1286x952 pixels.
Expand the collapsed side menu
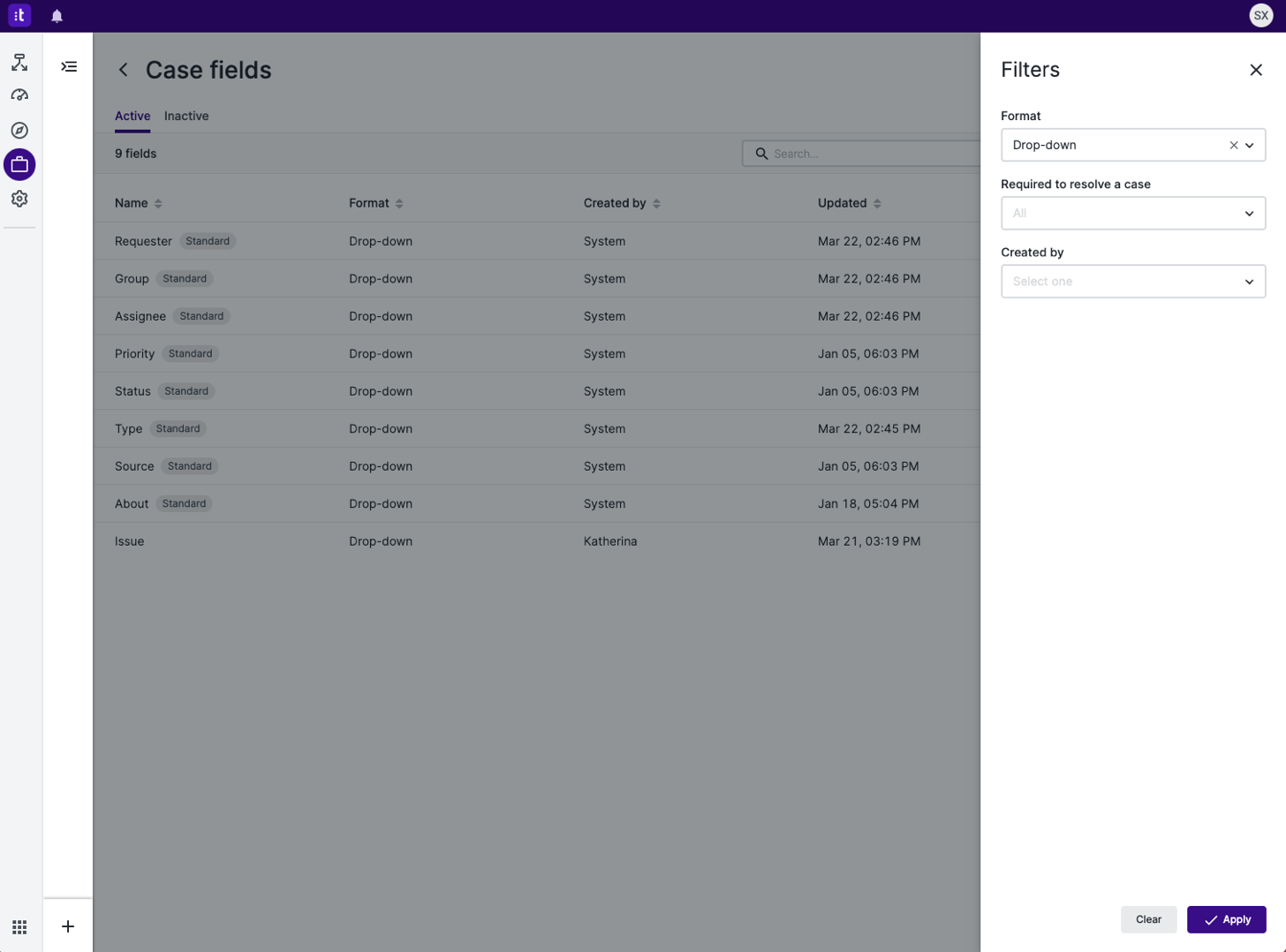click(x=69, y=66)
